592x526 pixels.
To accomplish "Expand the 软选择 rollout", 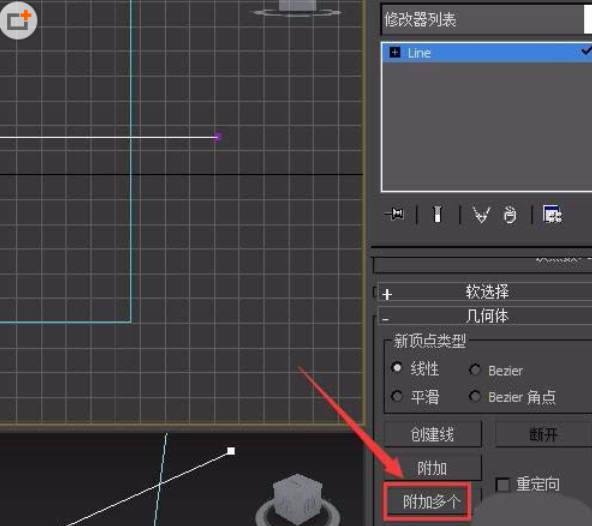I will [485, 292].
